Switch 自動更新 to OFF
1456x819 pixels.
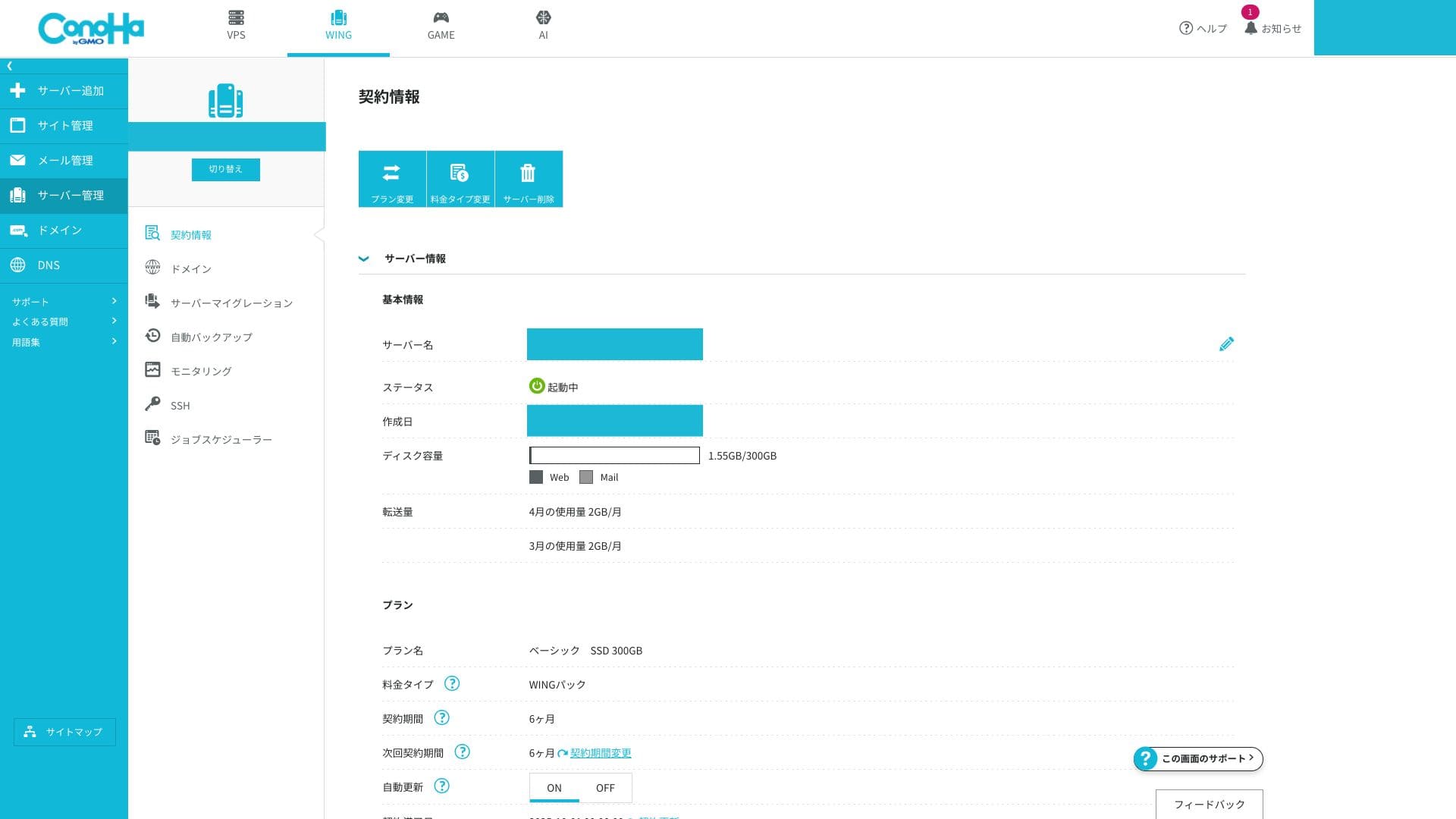point(604,788)
